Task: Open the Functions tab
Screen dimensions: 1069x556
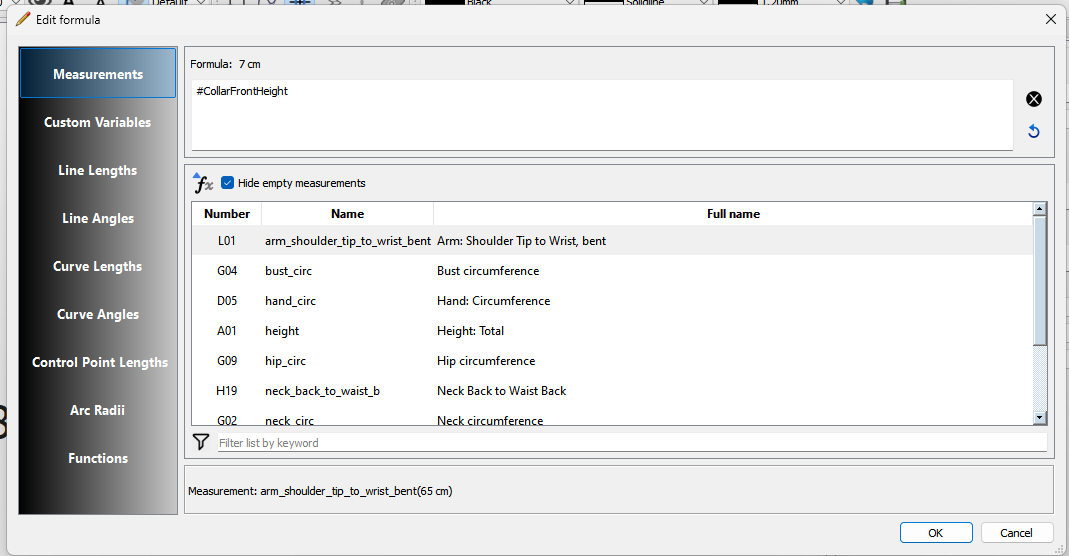Action: point(97,458)
